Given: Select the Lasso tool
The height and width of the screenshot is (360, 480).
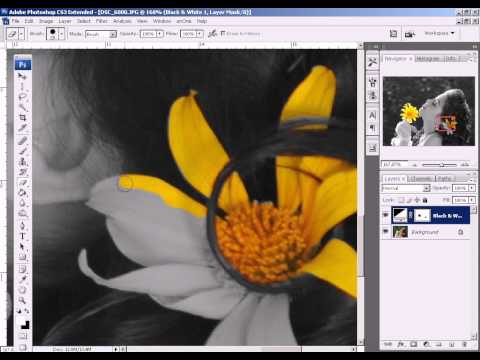Looking at the screenshot, I should (22, 97).
